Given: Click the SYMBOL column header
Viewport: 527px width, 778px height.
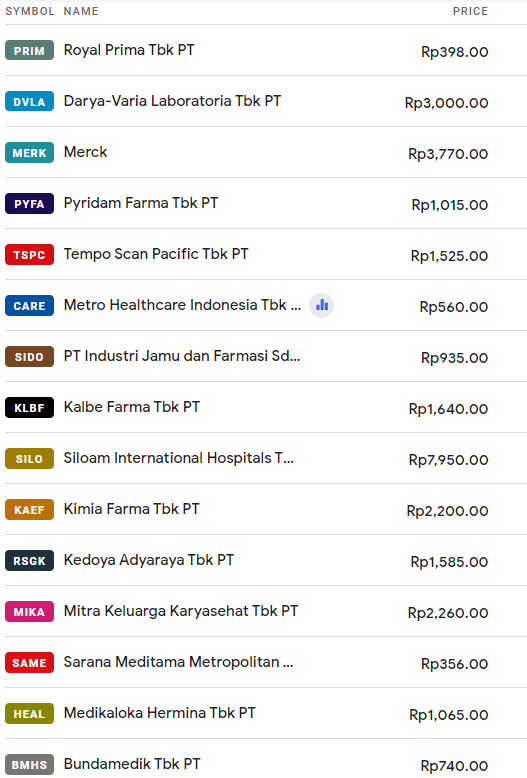Looking at the screenshot, I should (30, 11).
